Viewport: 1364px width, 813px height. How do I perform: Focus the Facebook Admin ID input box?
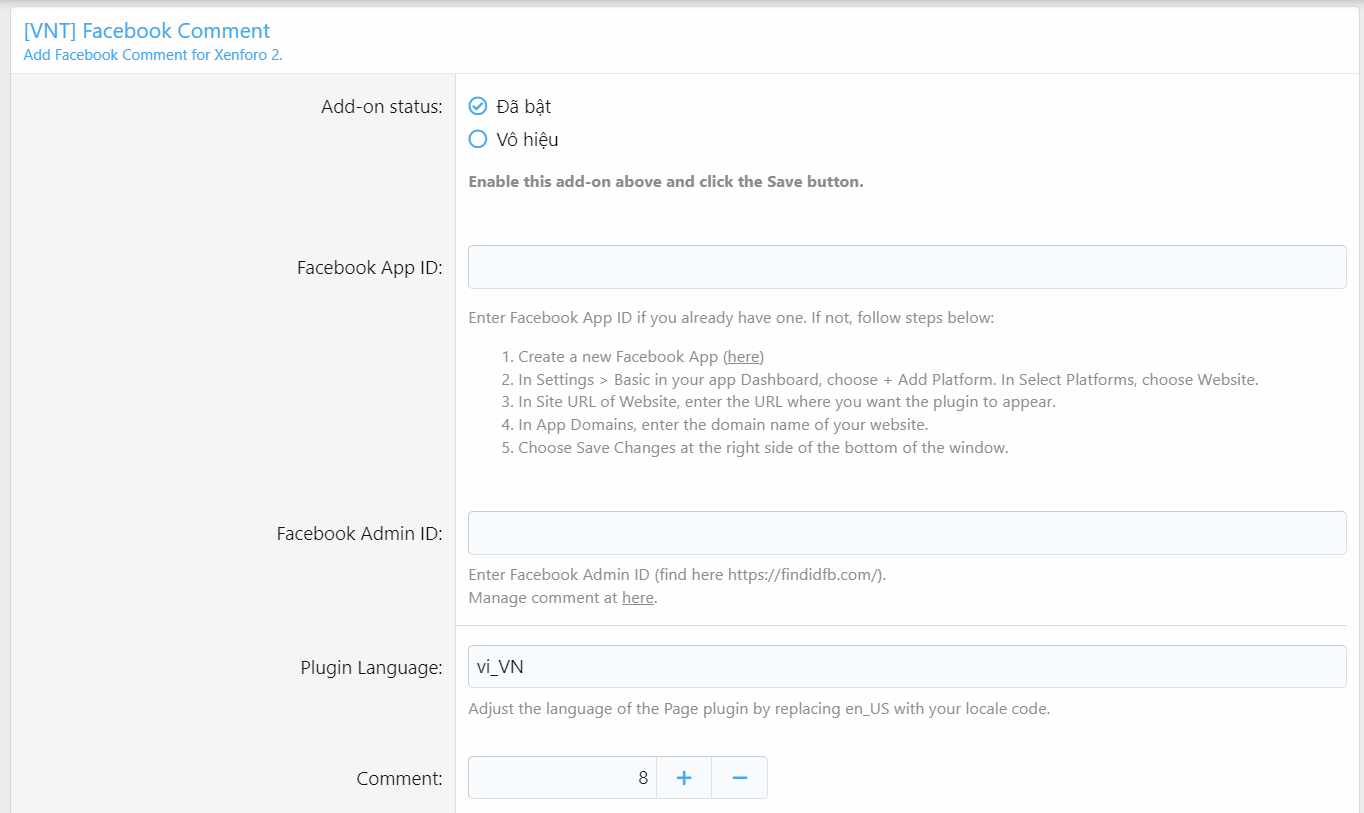[906, 533]
